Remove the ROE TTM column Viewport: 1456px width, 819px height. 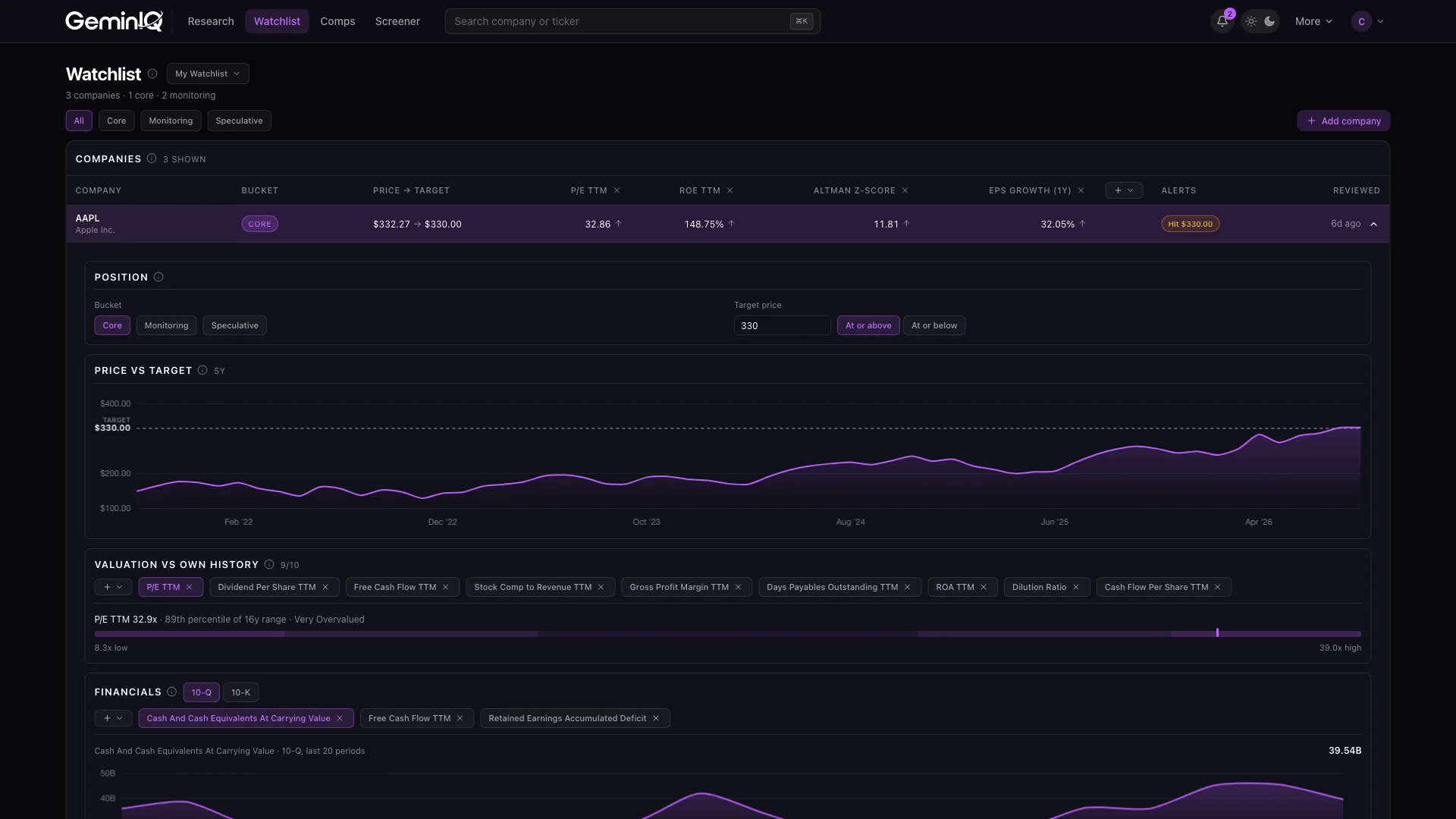click(x=730, y=190)
